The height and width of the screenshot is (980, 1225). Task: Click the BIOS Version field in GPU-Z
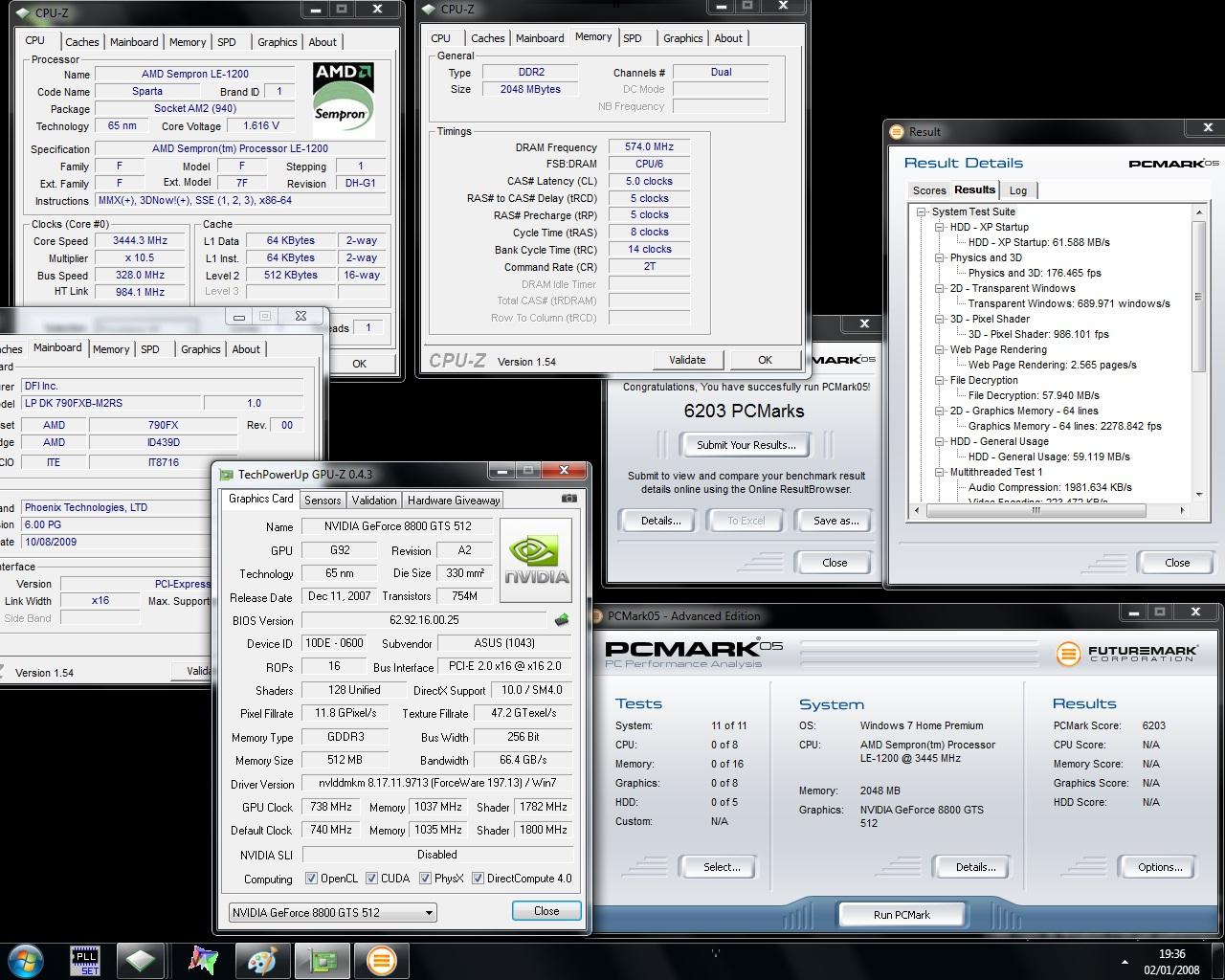click(425, 620)
